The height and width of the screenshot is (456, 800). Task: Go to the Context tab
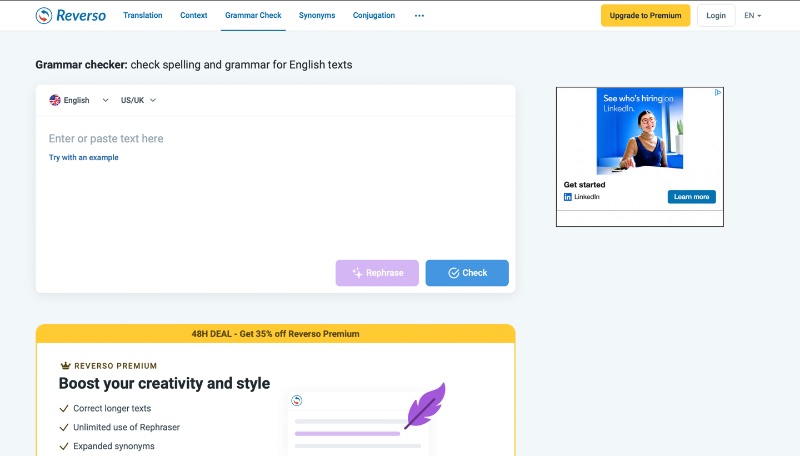tap(193, 15)
